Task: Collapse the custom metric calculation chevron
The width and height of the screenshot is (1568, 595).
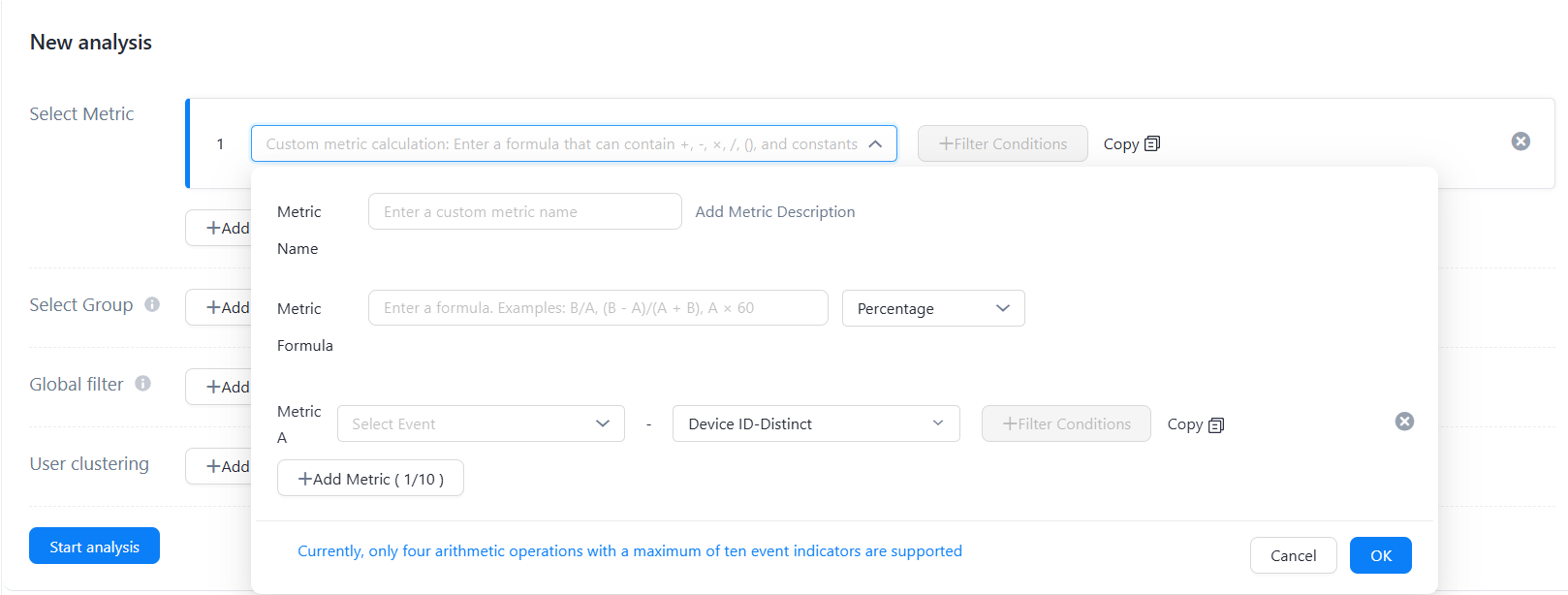Action: (875, 143)
